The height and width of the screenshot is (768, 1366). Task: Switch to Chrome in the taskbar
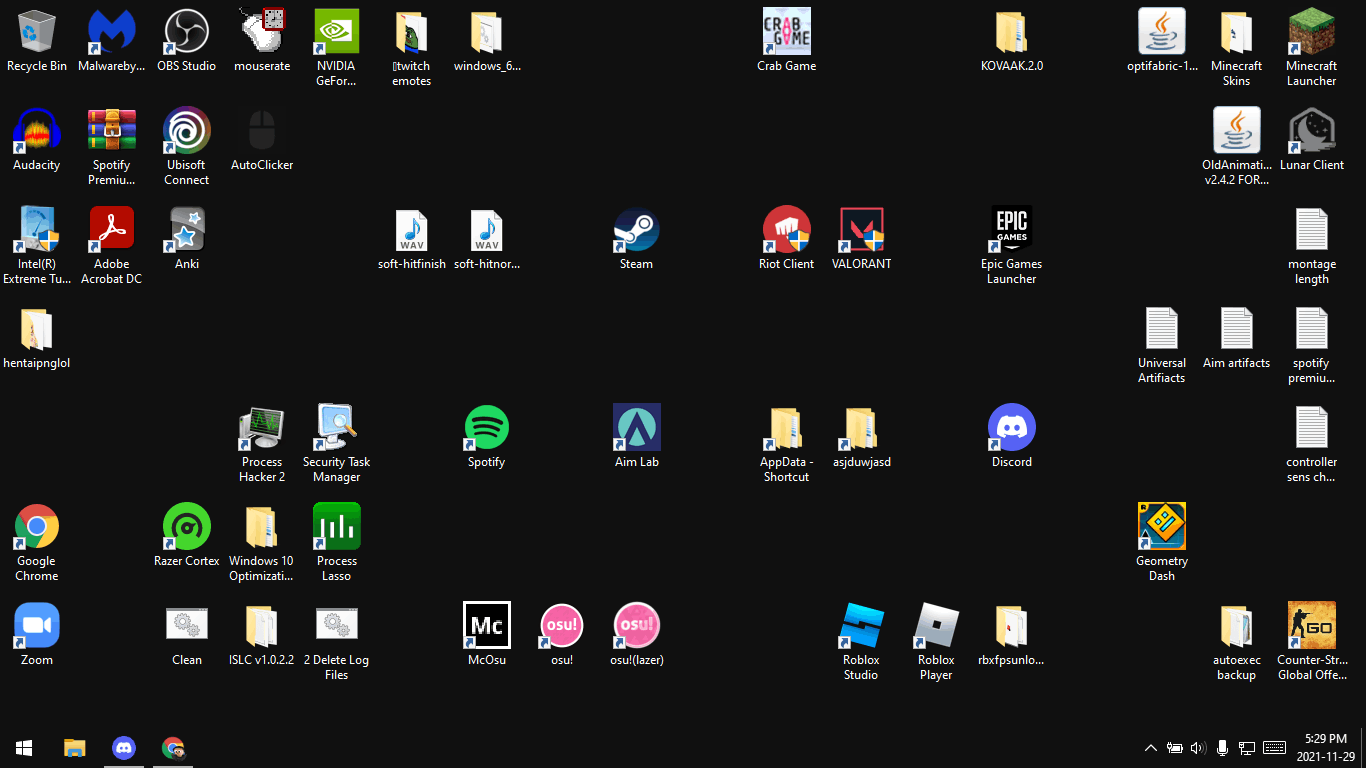(174, 747)
